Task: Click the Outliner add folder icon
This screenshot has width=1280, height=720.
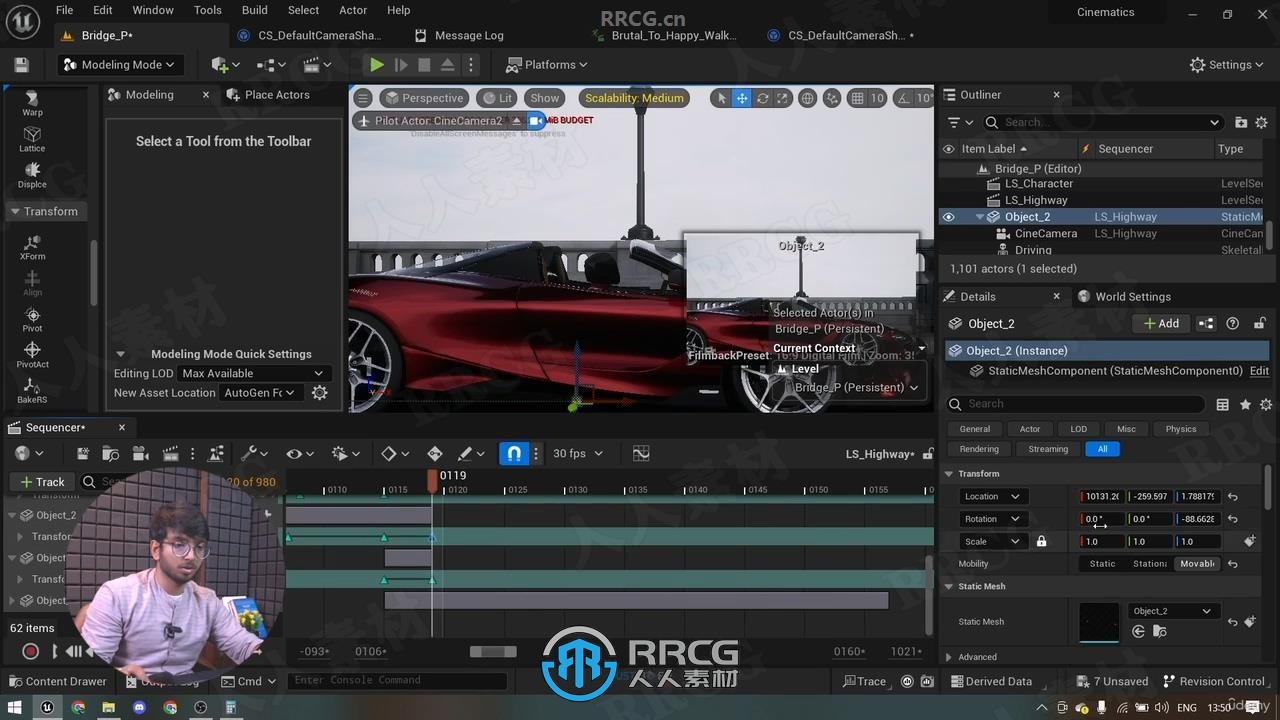Action: [1241, 122]
